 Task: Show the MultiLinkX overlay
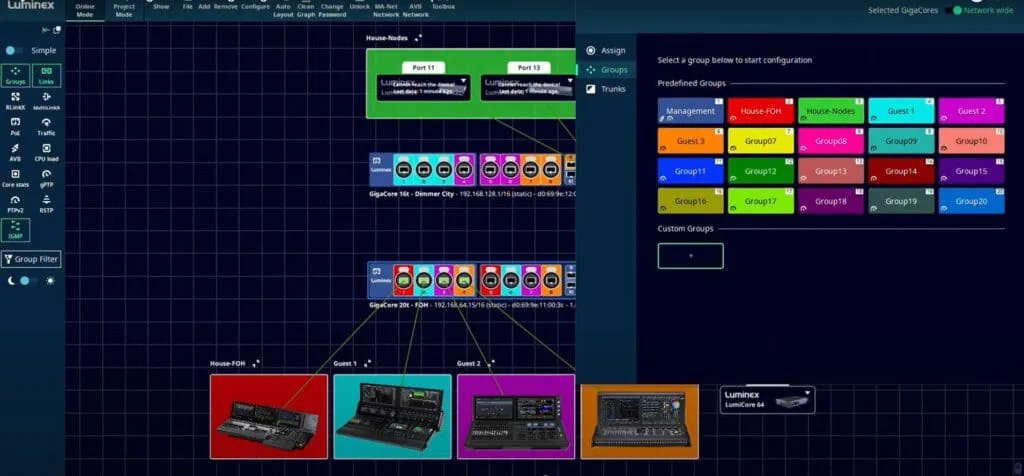(46, 101)
